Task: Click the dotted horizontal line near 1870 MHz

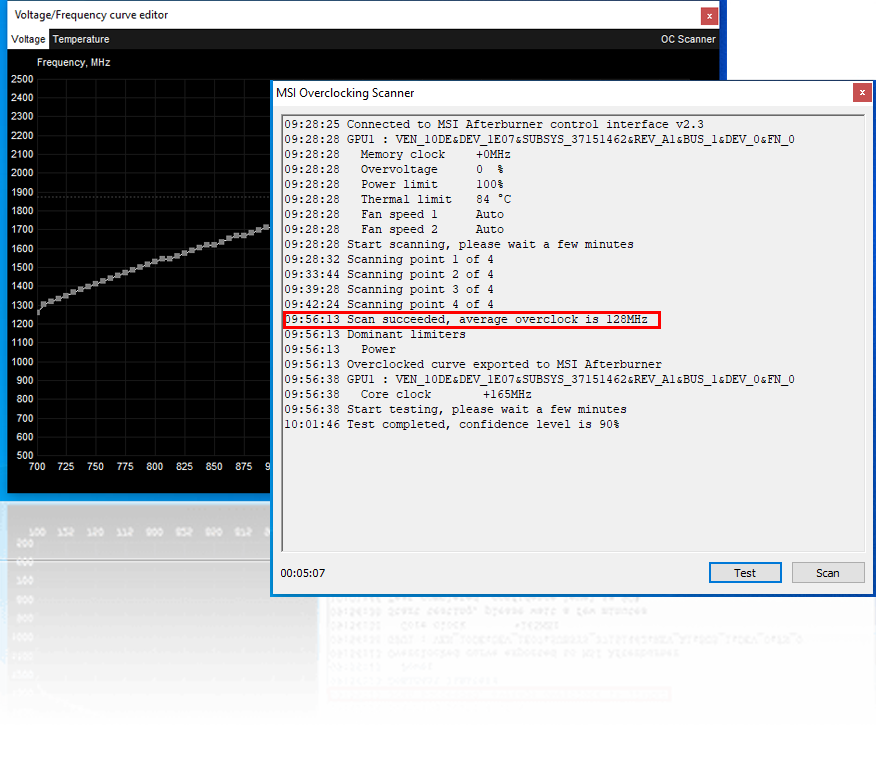Action: 150,197
